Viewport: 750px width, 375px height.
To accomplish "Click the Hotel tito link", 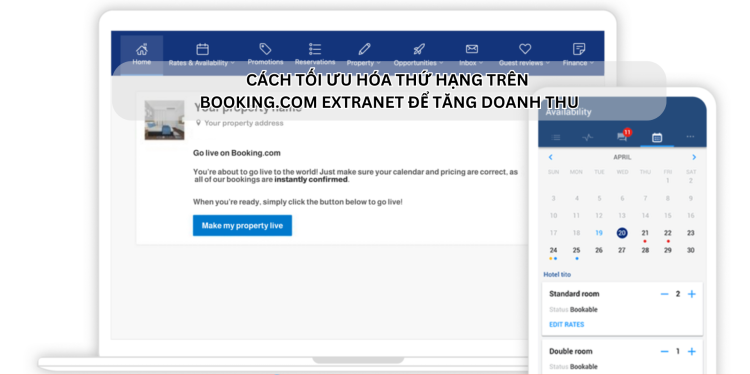I will click(x=557, y=275).
